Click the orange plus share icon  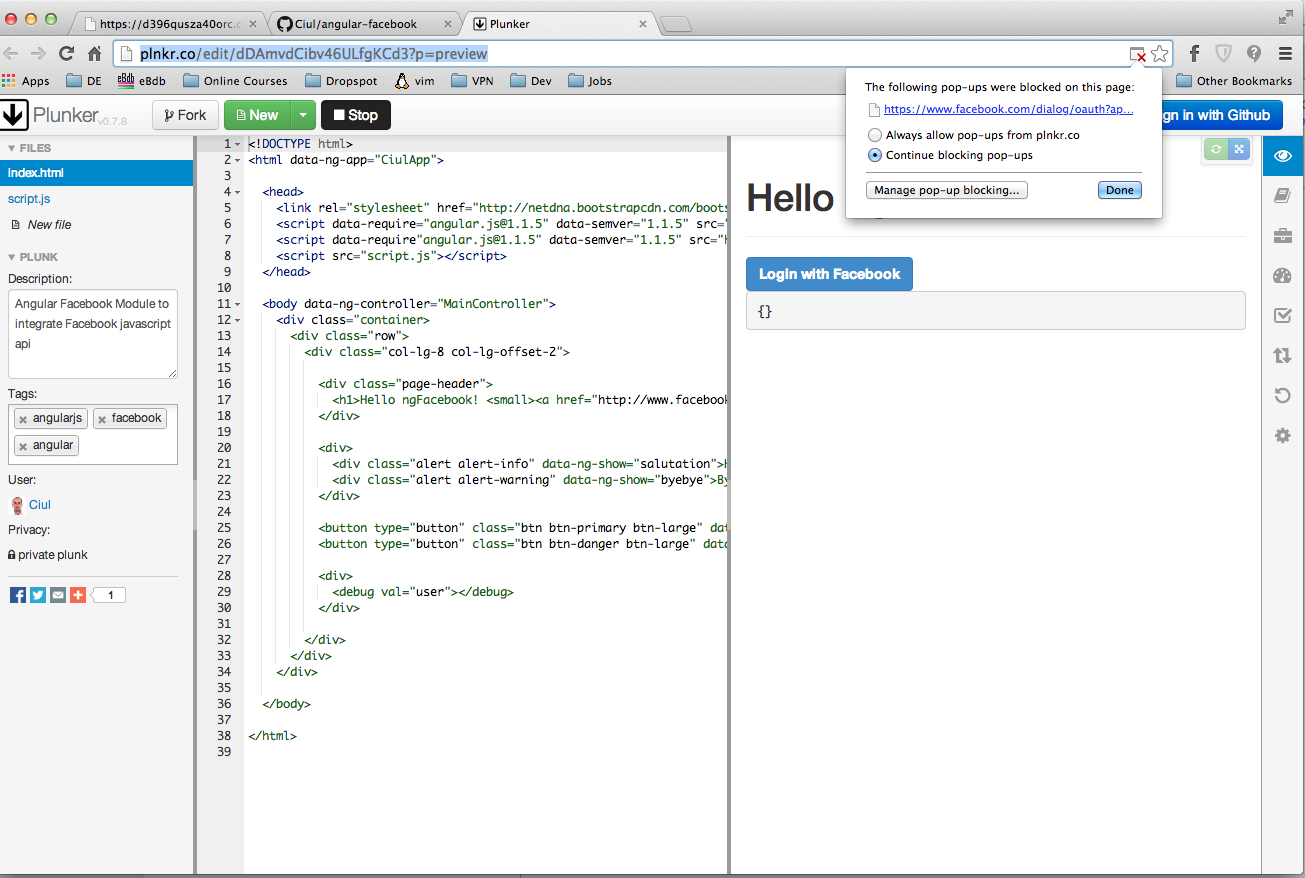(78, 595)
